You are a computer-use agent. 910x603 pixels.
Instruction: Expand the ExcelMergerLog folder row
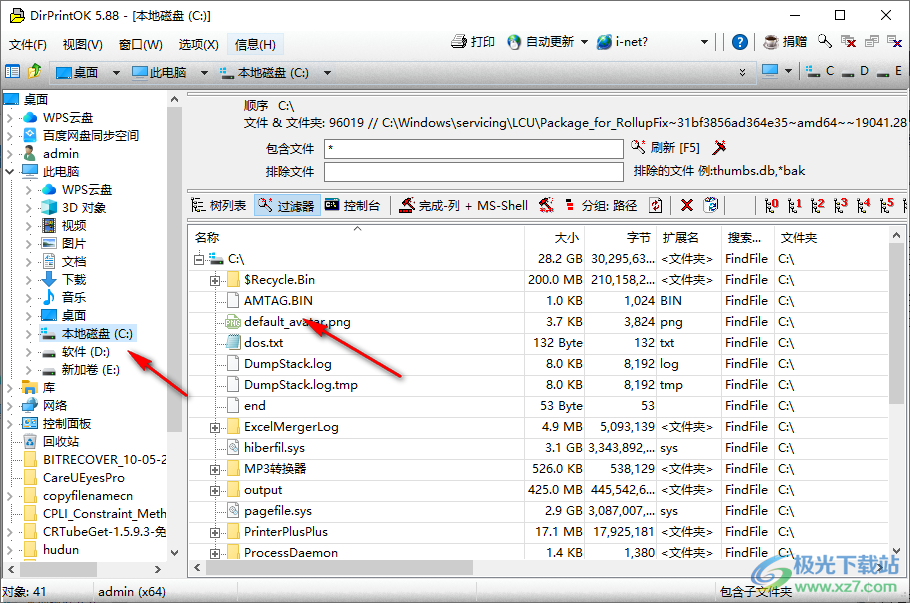coord(215,428)
